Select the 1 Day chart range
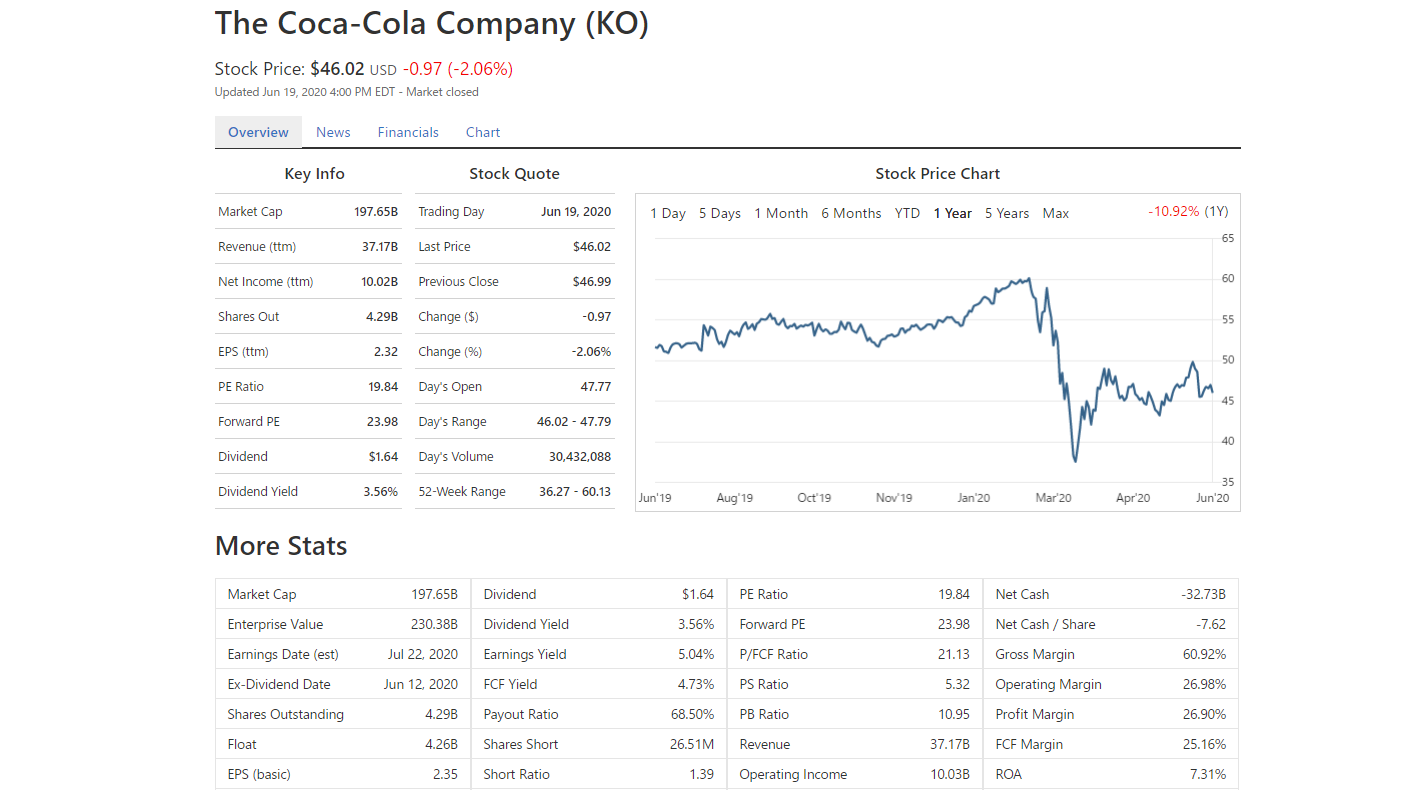The width and height of the screenshot is (1404, 790). click(x=668, y=213)
